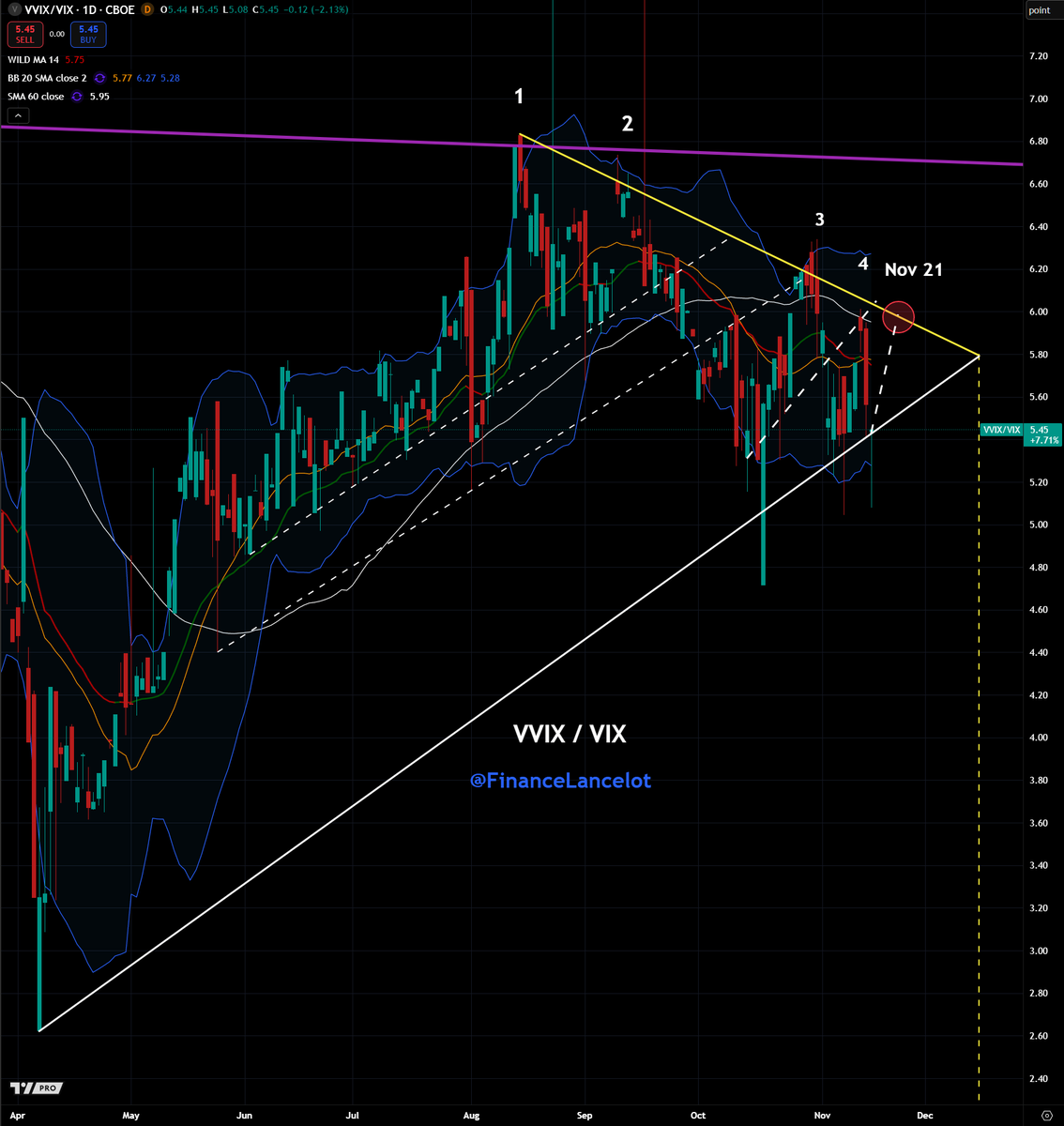Open the orange D delayed-data indicator
Screen dimensions: 1064x1126
(x=147, y=9)
